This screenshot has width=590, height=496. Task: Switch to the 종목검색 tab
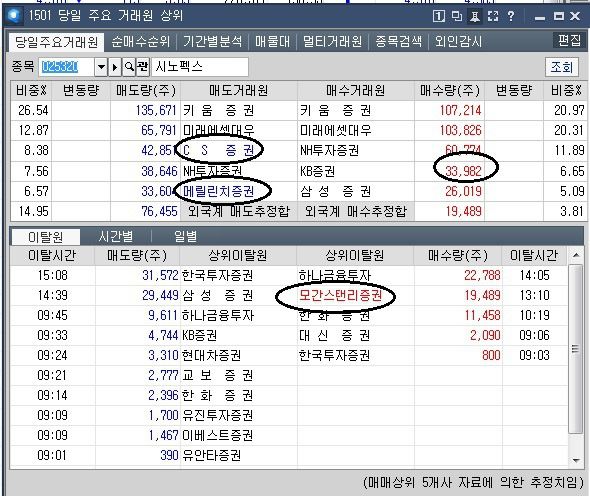click(398, 41)
